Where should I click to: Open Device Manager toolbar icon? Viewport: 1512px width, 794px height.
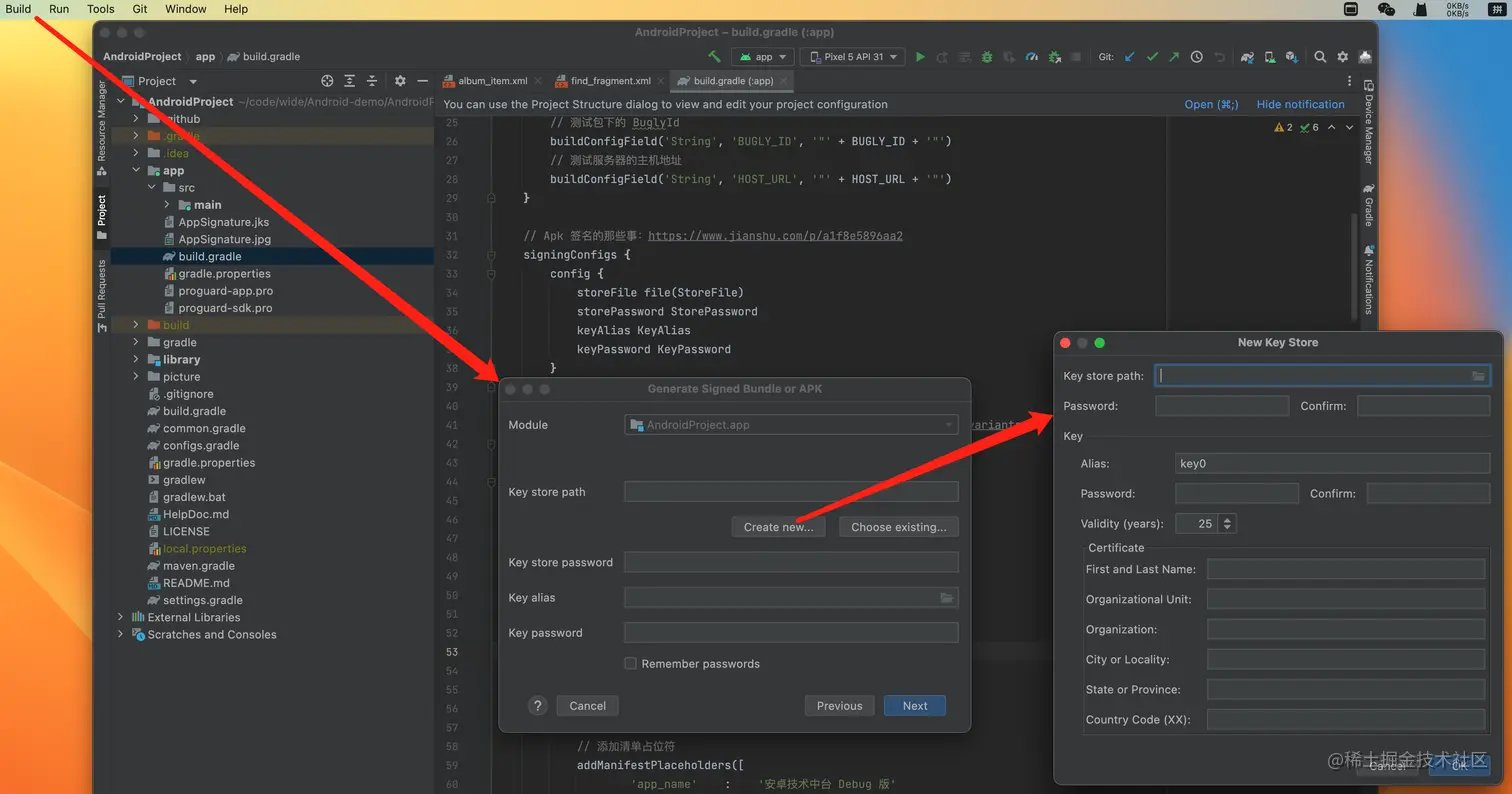tap(1270, 57)
